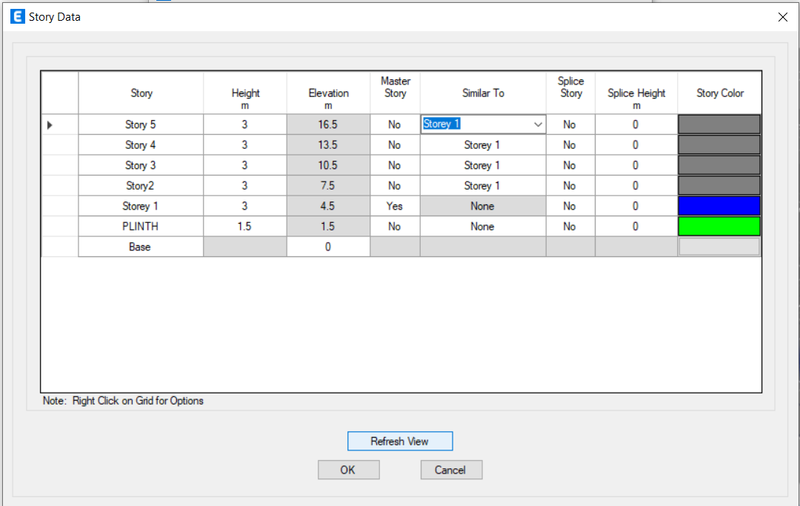Select the Story 3 name cell

click(x=141, y=165)
